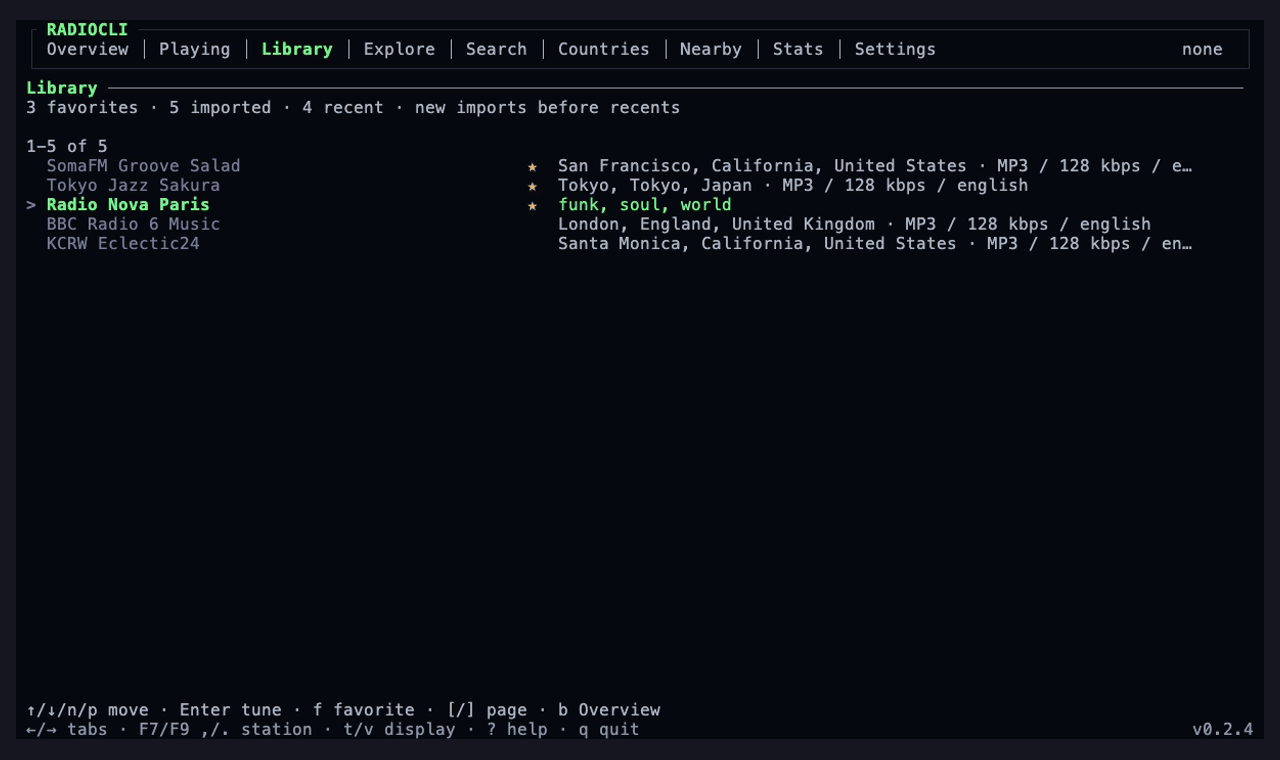Open the Nearby tab

[x=711, y=49]
